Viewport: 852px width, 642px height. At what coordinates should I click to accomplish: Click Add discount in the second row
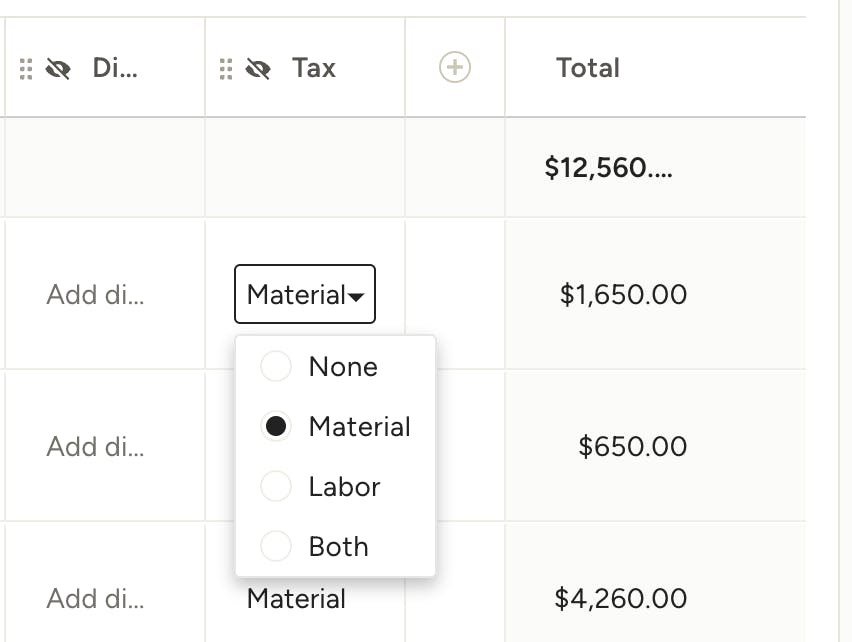pyautogui.click(x=95, y=447)
